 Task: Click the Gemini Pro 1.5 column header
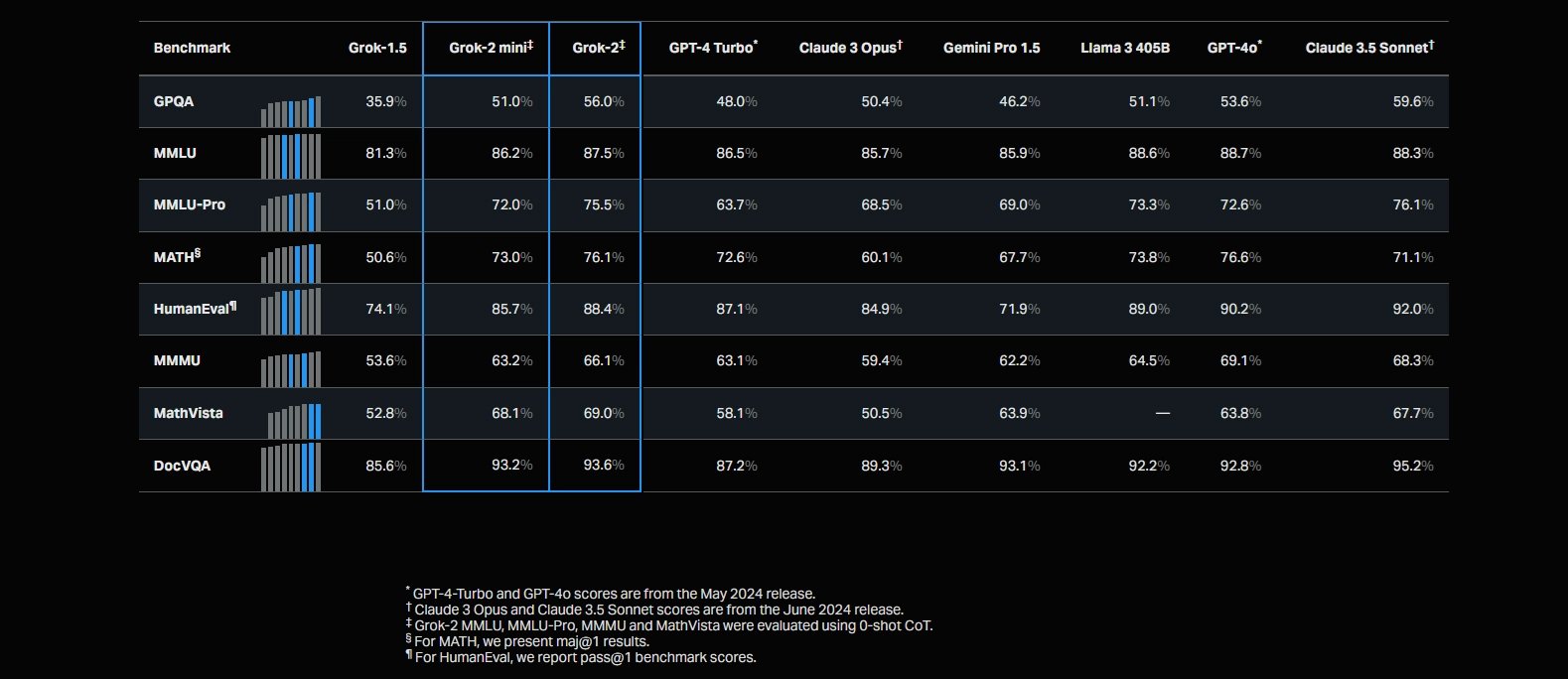991,48
